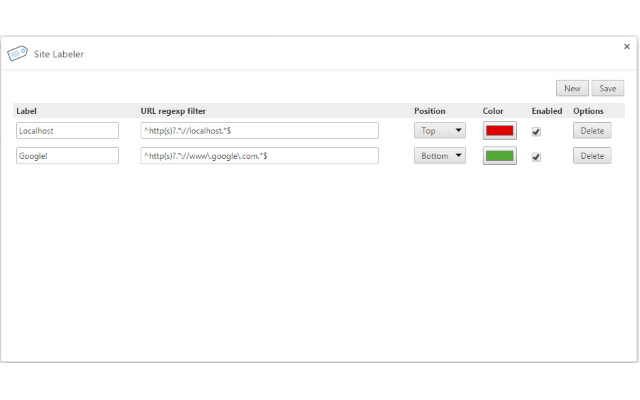Click the Label column header
The height and width of the screenshot is (400, 640).
point(27,111)
